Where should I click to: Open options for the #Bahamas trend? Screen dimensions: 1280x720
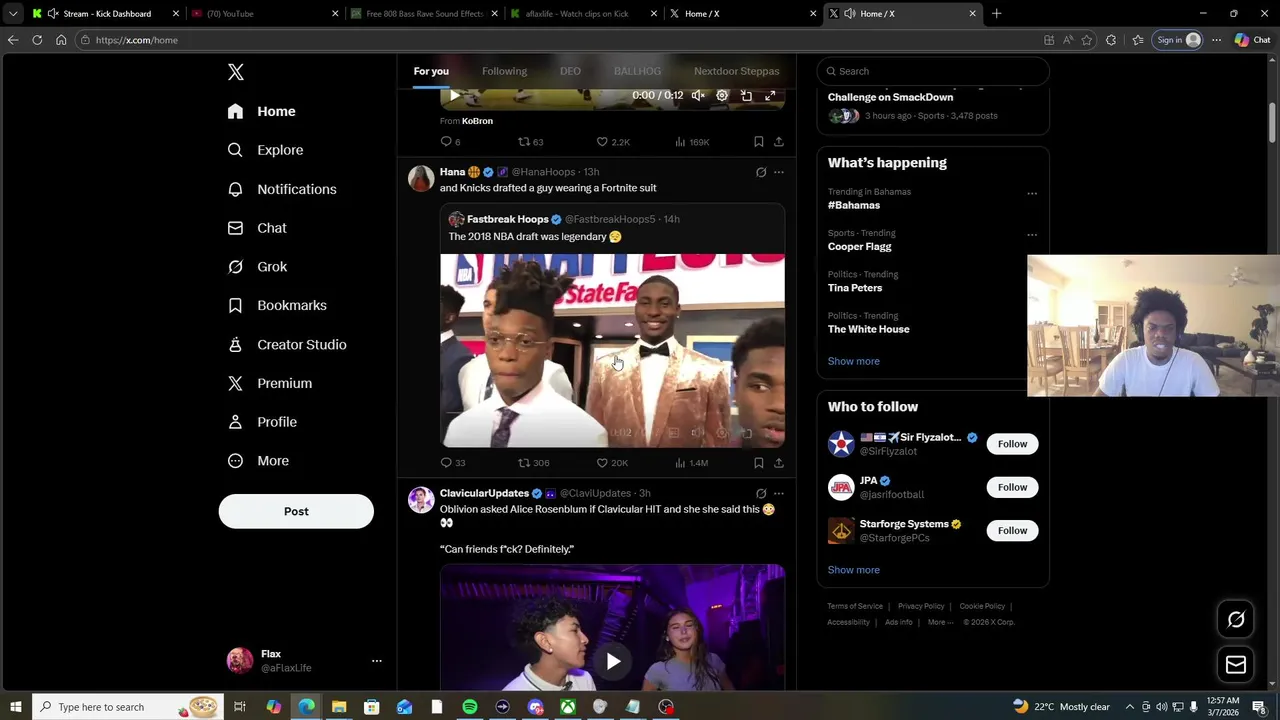(x=1032, y=194)
